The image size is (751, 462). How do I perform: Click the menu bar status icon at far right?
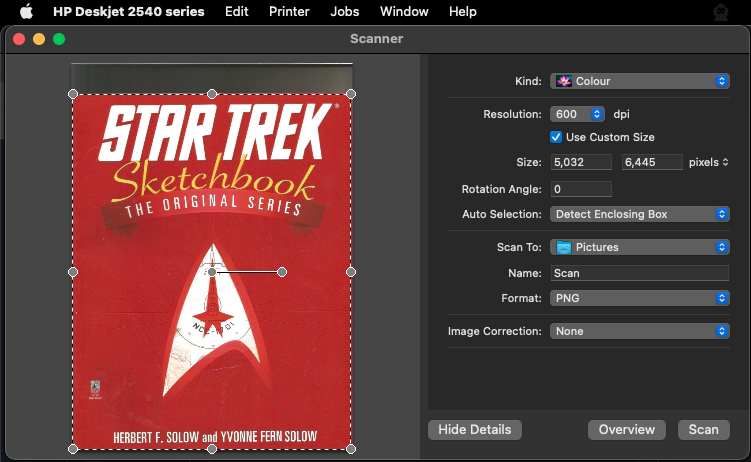pyautogui.click(x=720, y=12)
